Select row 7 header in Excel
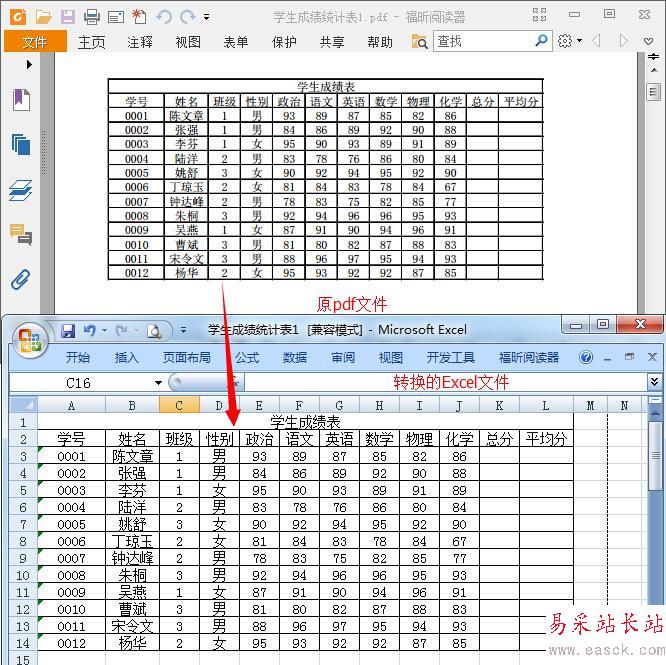The image size is (666, 665). tap(23, 524)
